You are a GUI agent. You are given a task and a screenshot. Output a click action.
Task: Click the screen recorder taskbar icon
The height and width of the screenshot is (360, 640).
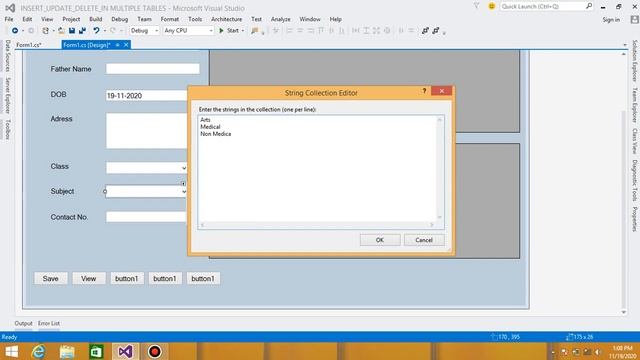coord(155,351)
